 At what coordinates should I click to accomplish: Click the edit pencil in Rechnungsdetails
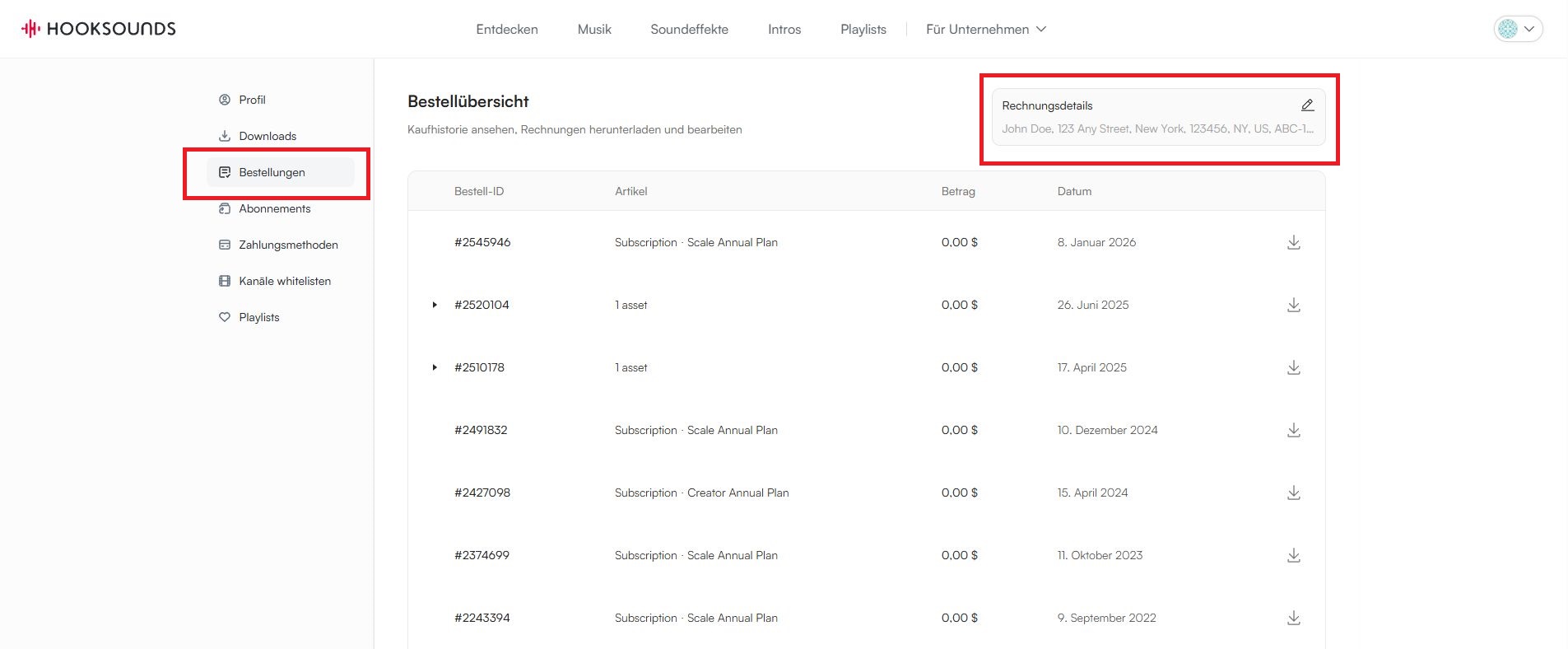click(x=1307, y=105)
